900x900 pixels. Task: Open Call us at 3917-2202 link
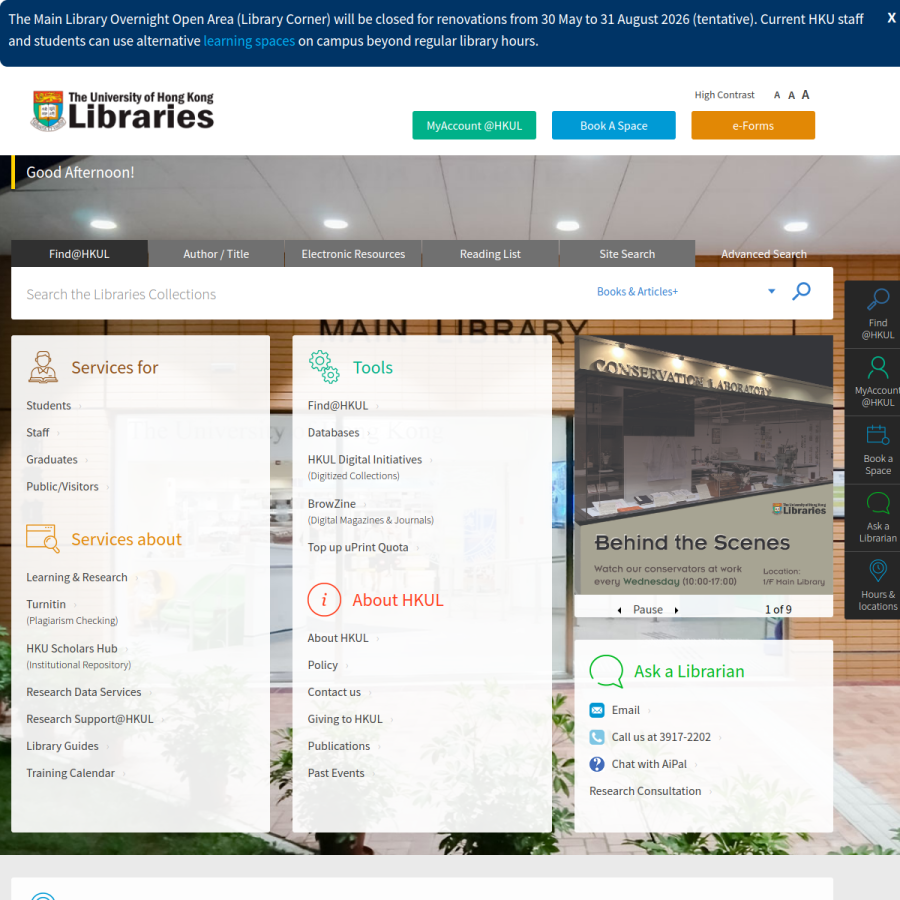[x=661, y=737]
